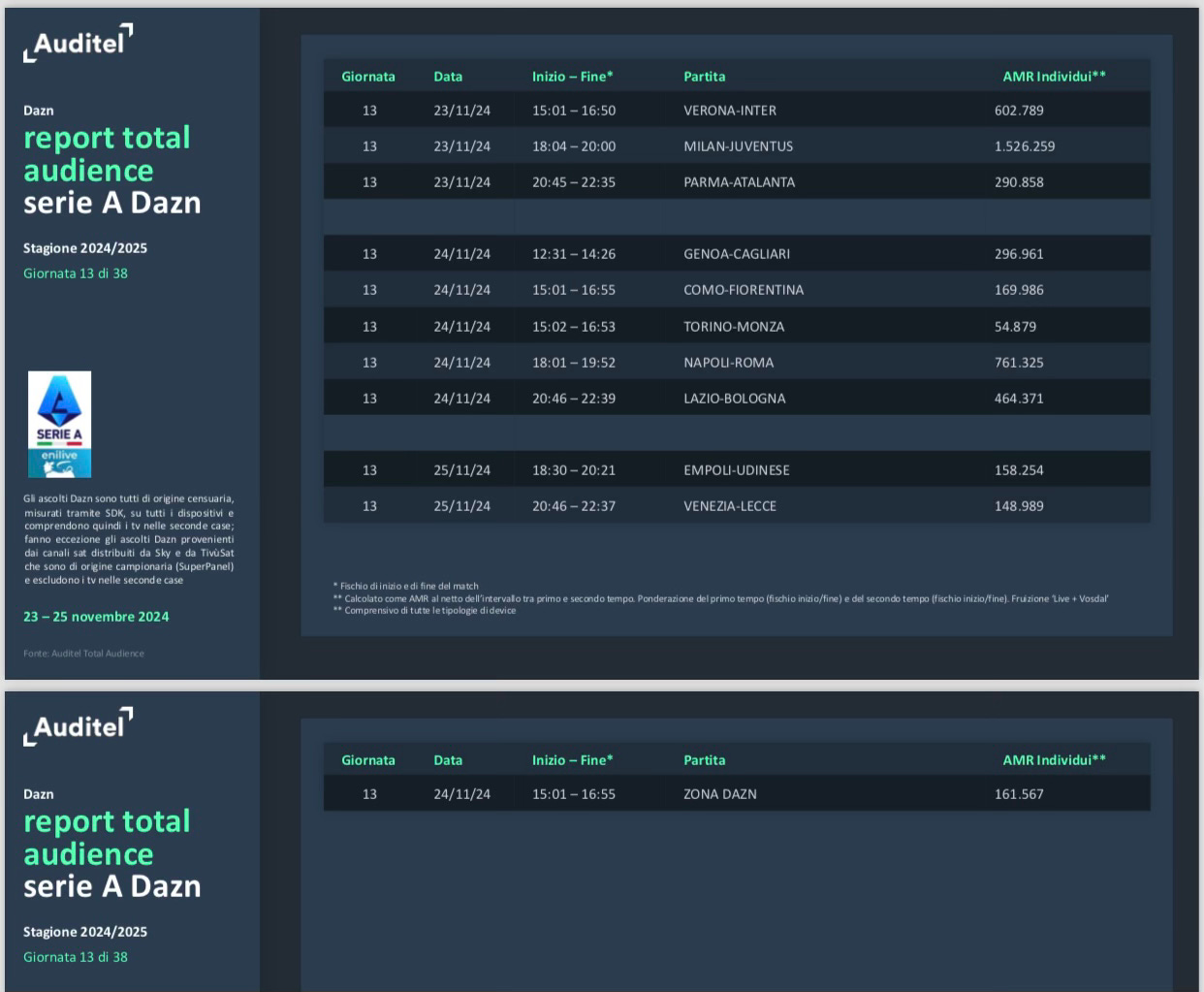Click the audience value 290.858

[1019, 182]
